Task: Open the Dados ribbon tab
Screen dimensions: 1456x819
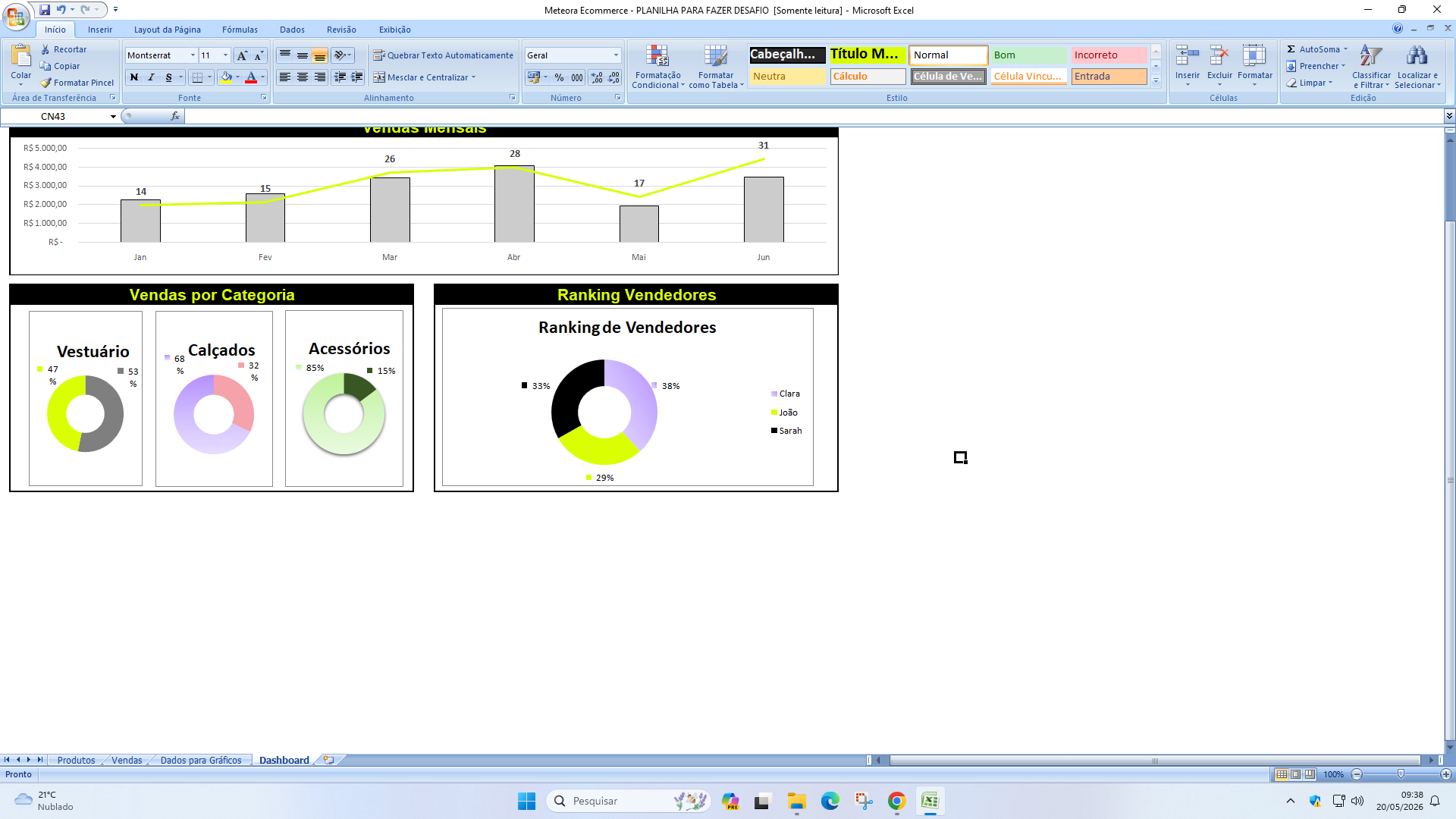Action: [x=292, y=30]
